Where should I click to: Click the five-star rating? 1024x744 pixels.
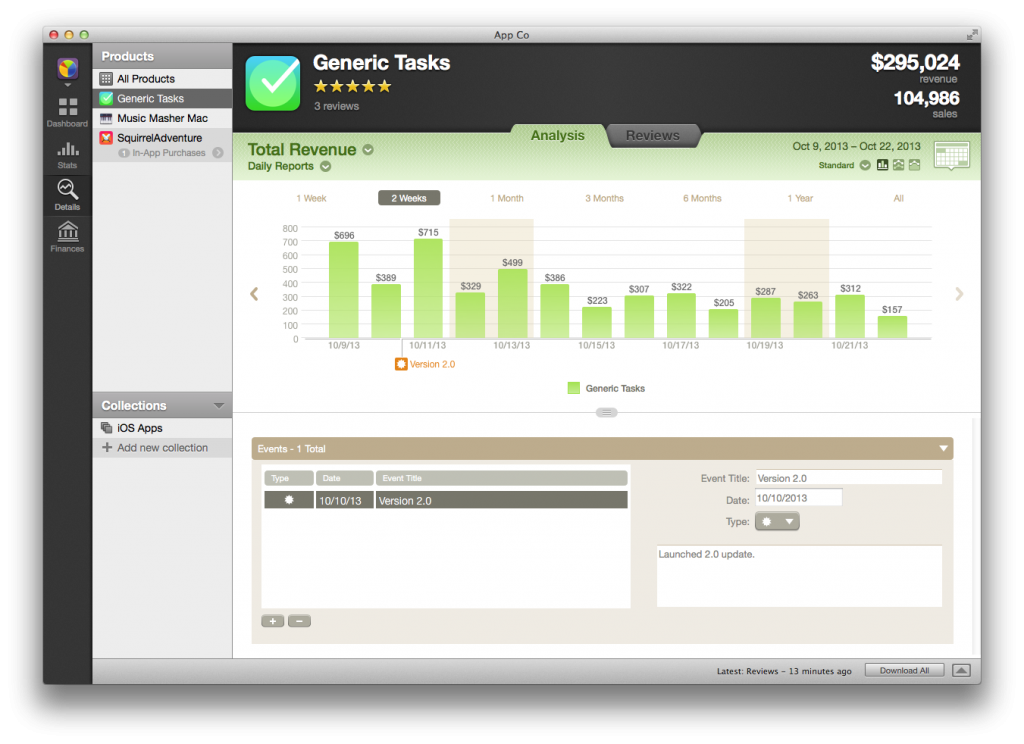352,86
